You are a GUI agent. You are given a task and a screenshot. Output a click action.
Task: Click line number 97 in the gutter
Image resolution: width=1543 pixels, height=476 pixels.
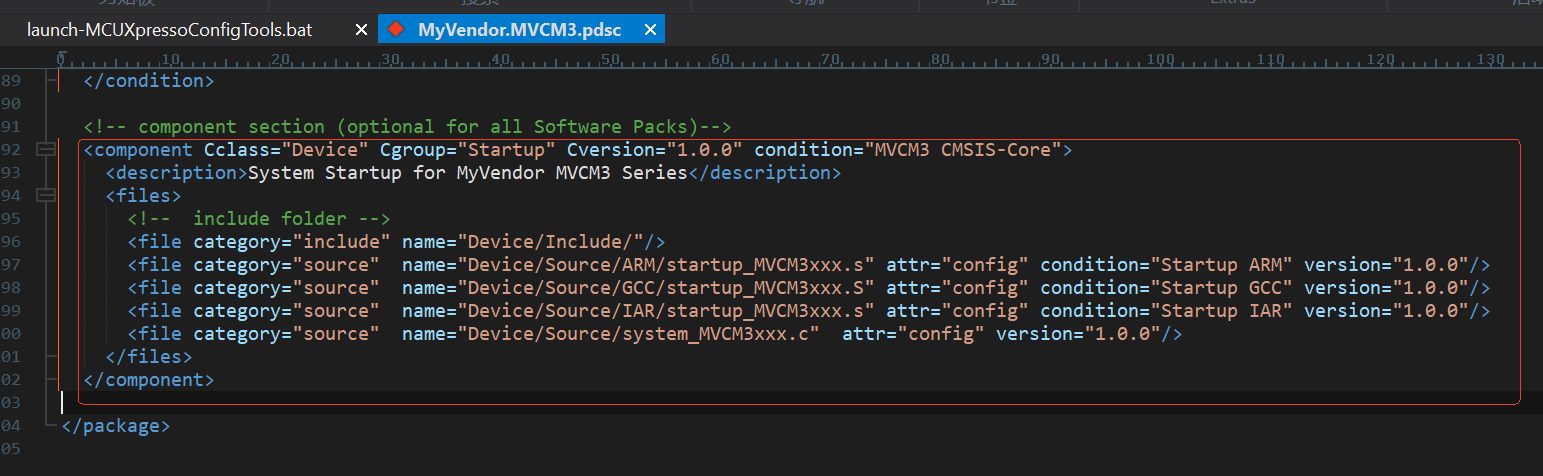pyautogui.click(x=11, y=265)
